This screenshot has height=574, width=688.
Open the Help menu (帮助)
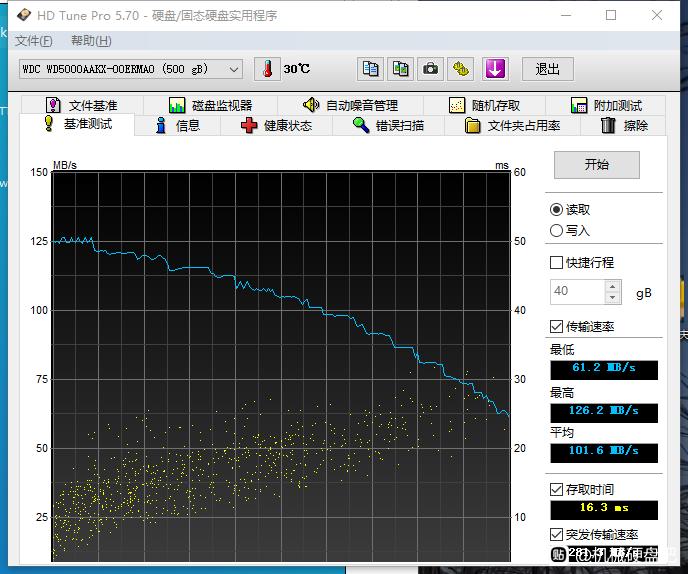click(x=91, y=41)
